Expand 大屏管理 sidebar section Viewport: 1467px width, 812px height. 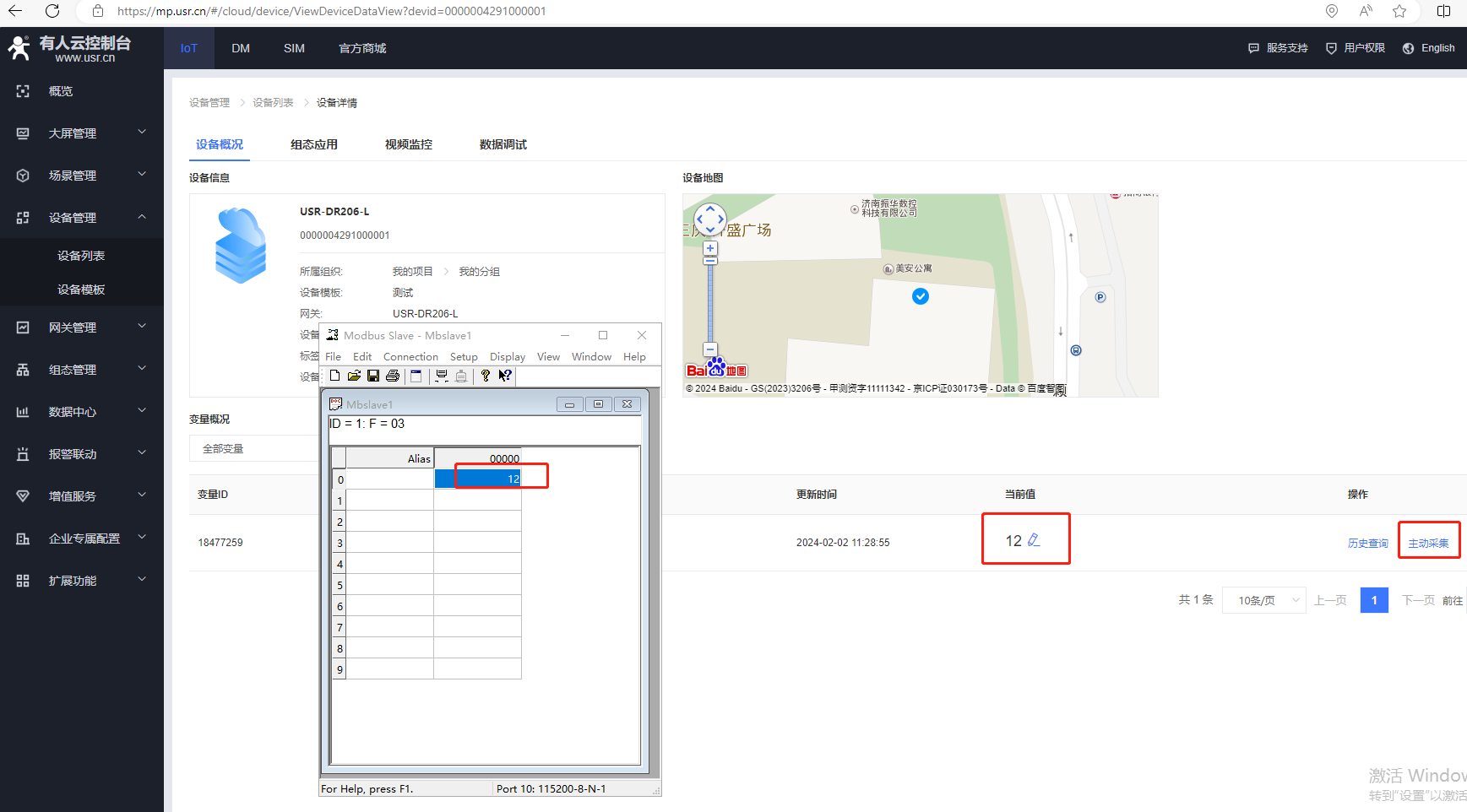82,133
